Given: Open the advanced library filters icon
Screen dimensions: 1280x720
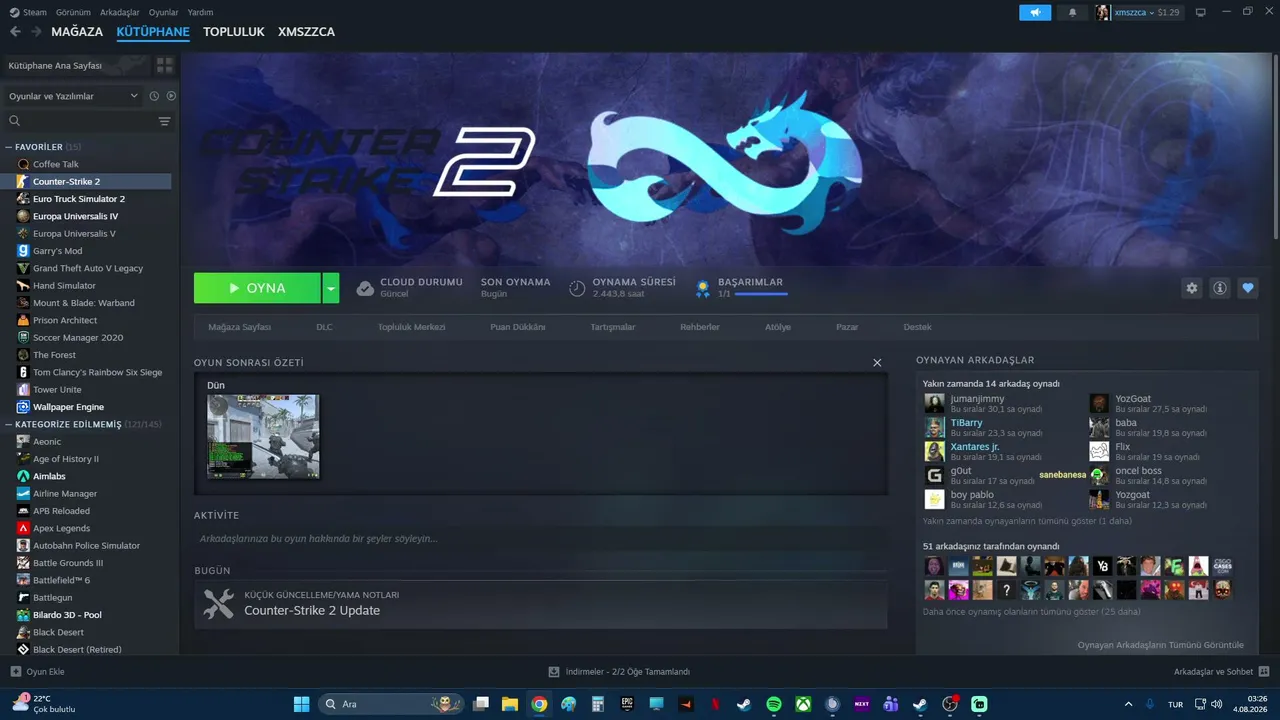Looking at the screenshot, I should 165,121.
